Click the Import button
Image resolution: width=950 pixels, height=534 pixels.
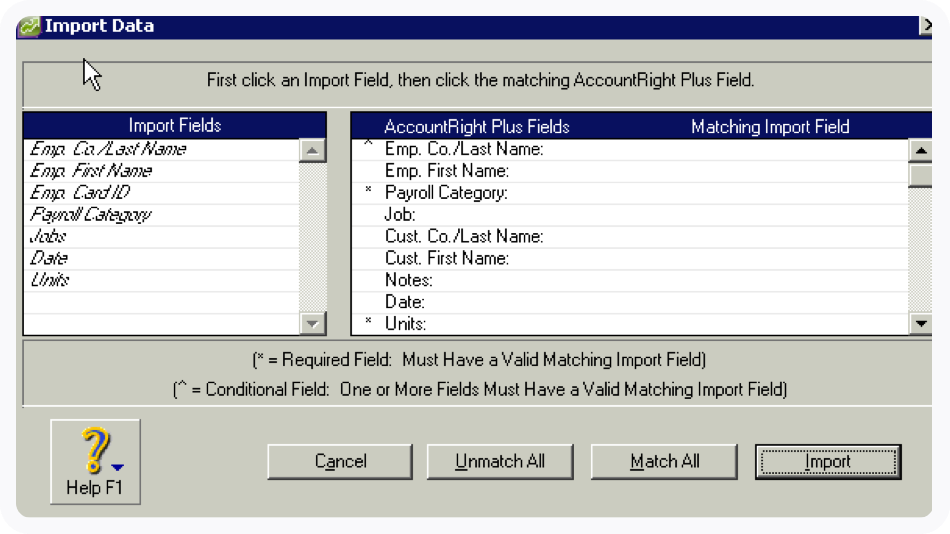point(828,462)
